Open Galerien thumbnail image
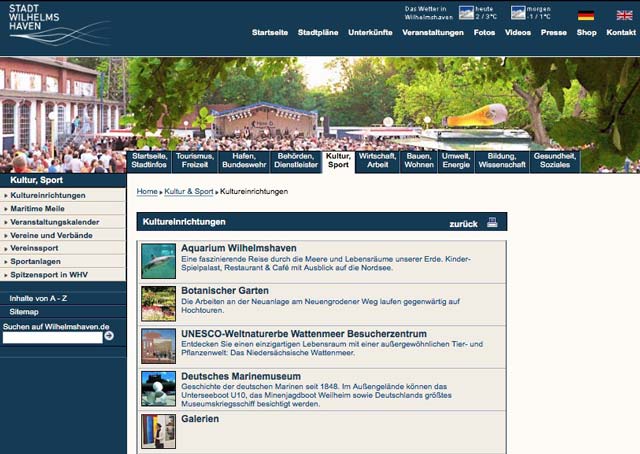This screenshot has width=640, height=454. point(158,431)
